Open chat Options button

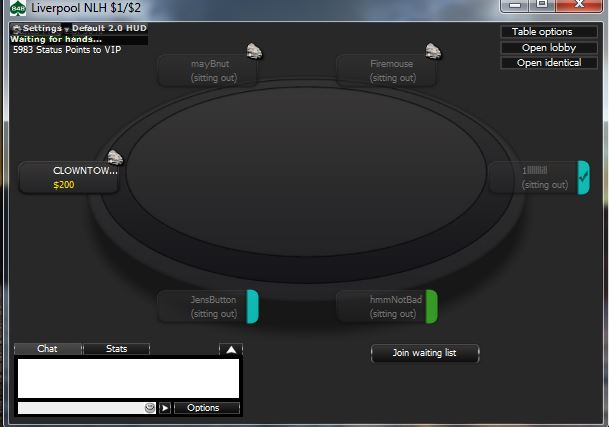tap(207, 408)
